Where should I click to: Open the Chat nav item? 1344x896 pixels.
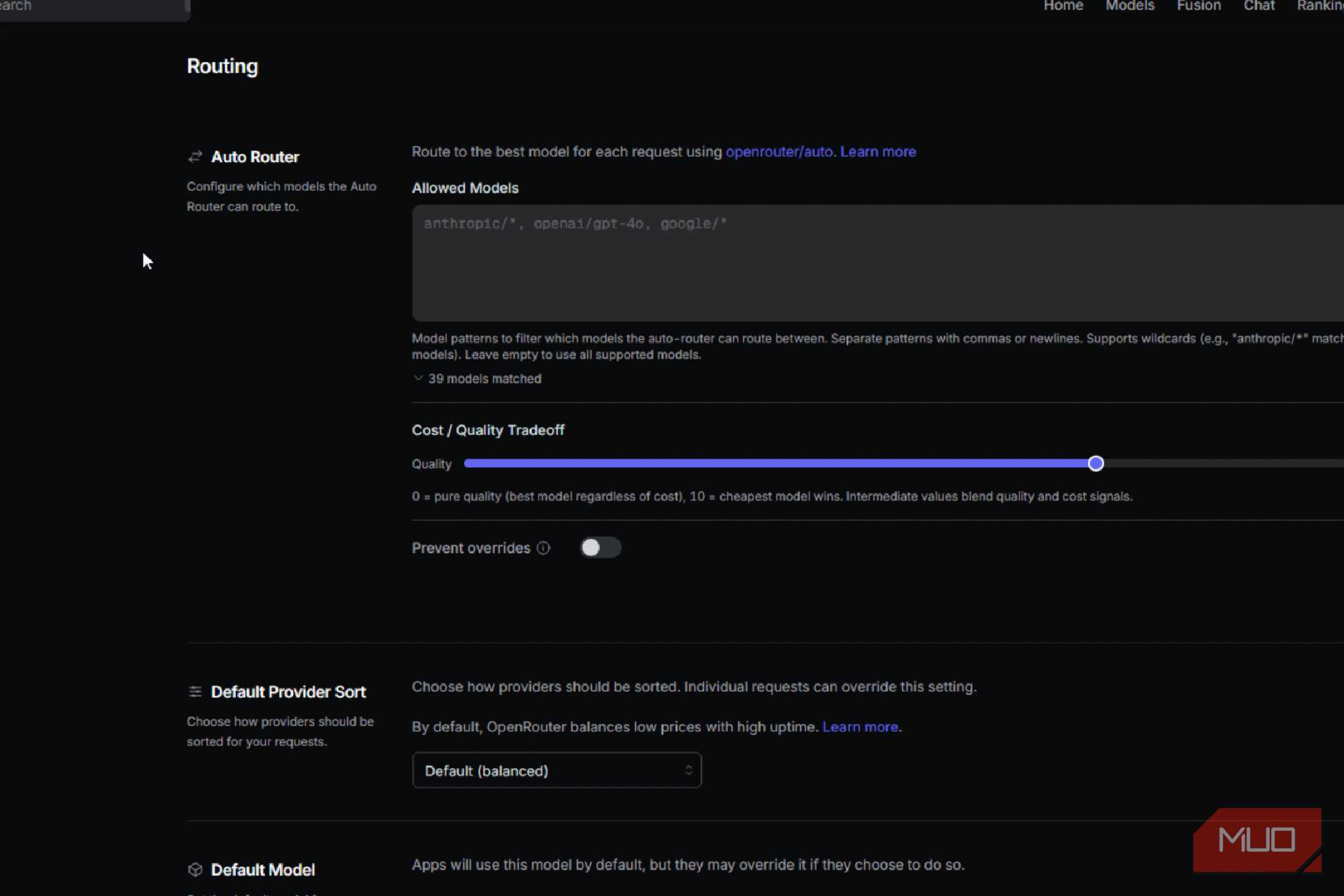[x=1259, y=6]
